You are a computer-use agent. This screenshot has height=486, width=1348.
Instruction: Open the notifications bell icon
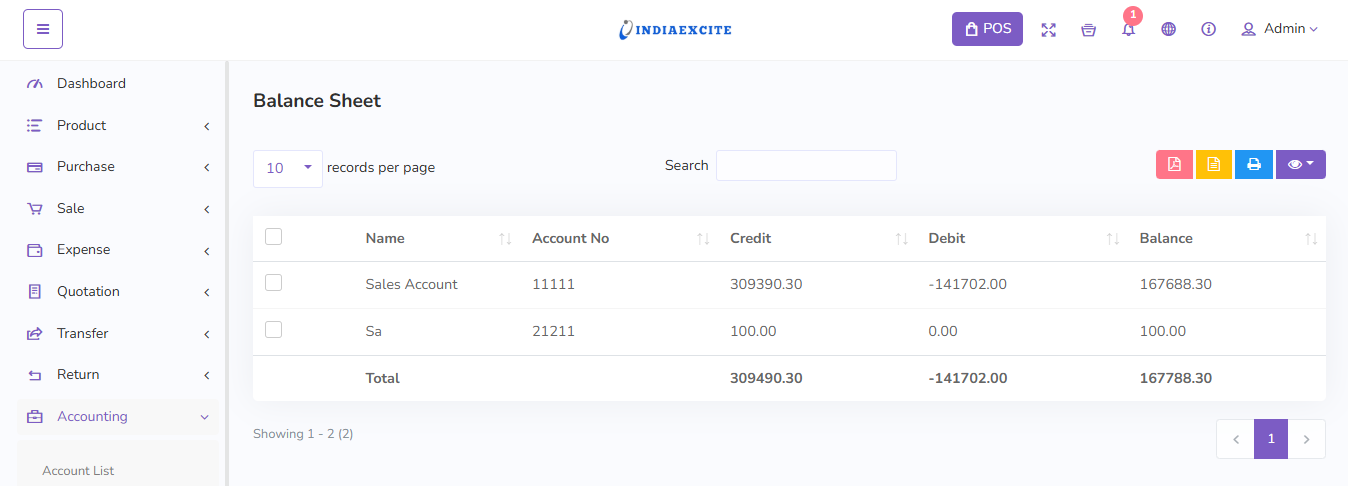pyautogui.click(x=1128, y=30)
